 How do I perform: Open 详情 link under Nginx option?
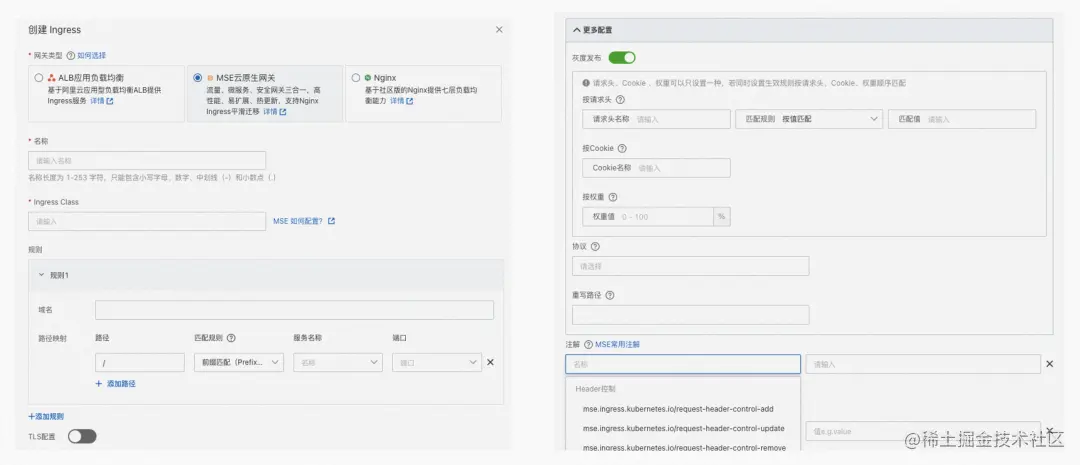(402, 101)
